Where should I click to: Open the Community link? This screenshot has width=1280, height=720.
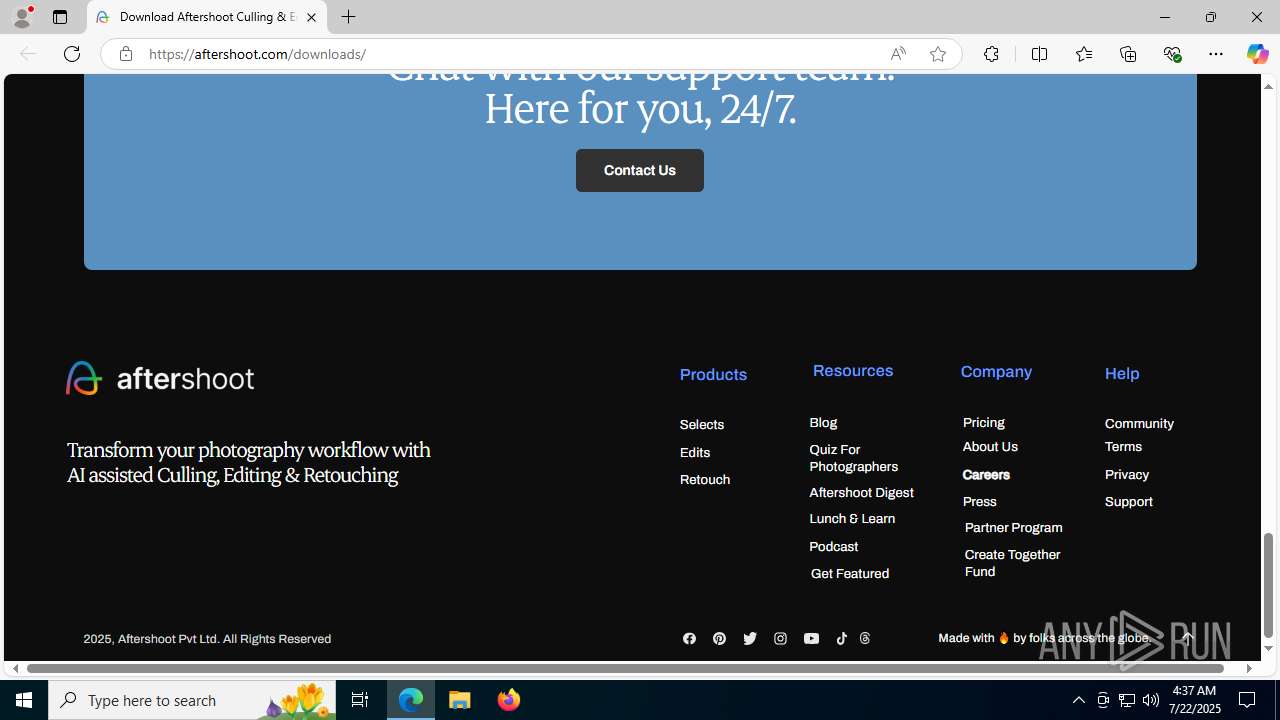tap(1139, 424)
